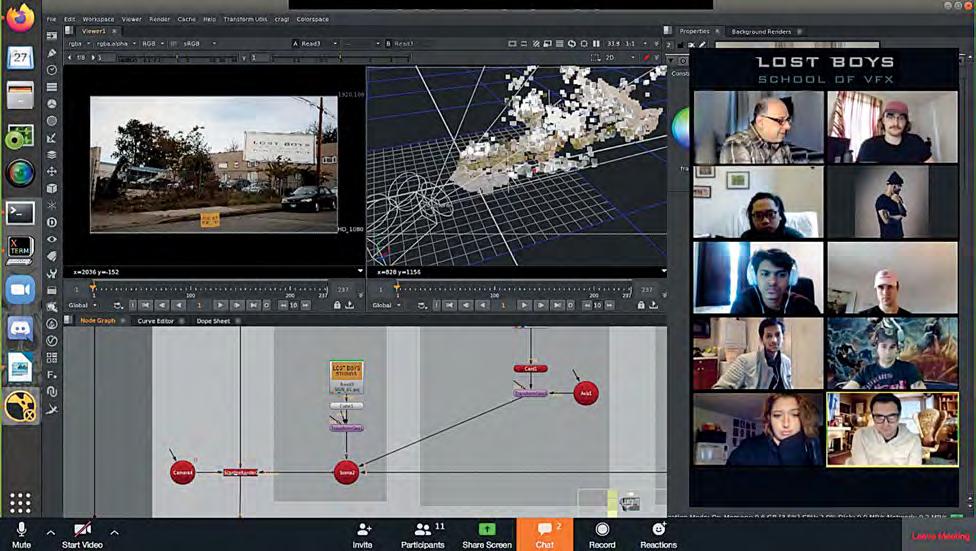
Task: Open the Participants panel in Zoom
Action: 423,535
